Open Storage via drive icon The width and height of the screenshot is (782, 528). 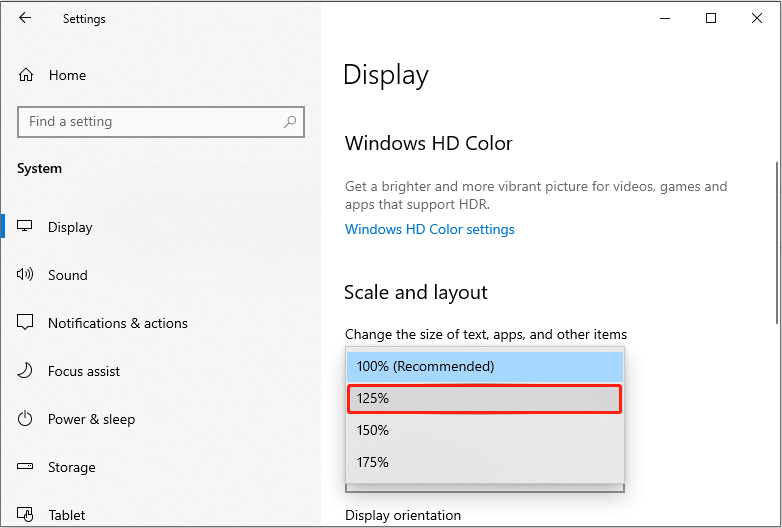click(x=25, y=467)
